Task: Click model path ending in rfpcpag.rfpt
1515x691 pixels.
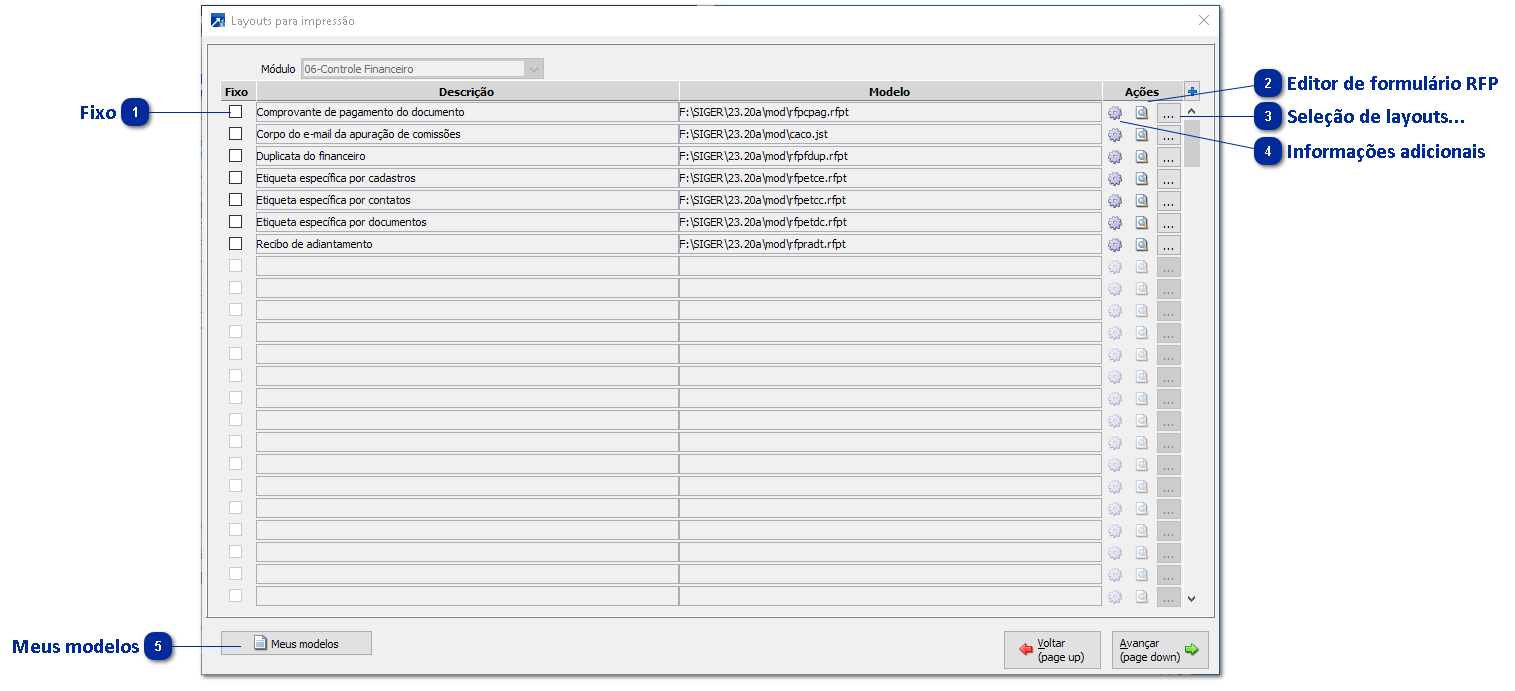Action: (x=890, y=113)
